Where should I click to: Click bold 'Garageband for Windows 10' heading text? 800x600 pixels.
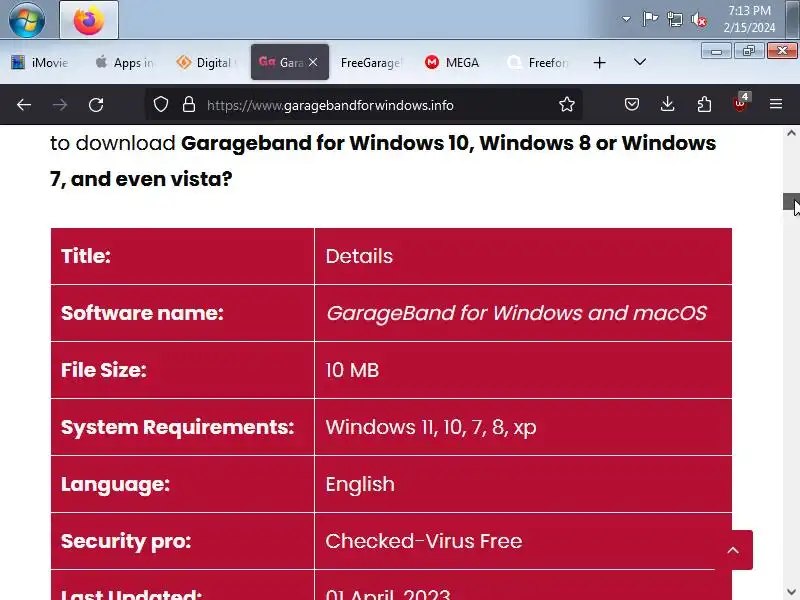pos(328,143)
